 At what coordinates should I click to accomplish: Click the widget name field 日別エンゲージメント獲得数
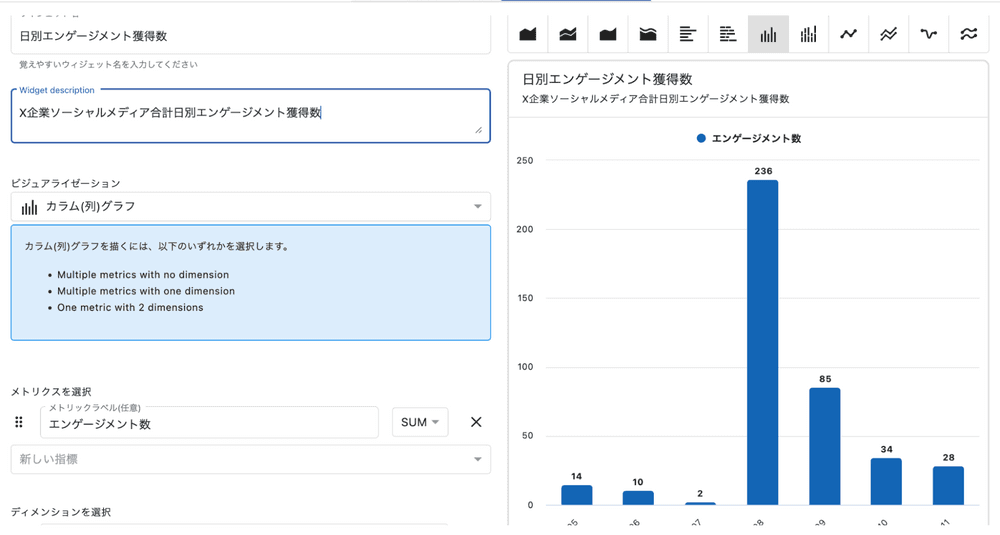tap(250, 36)
